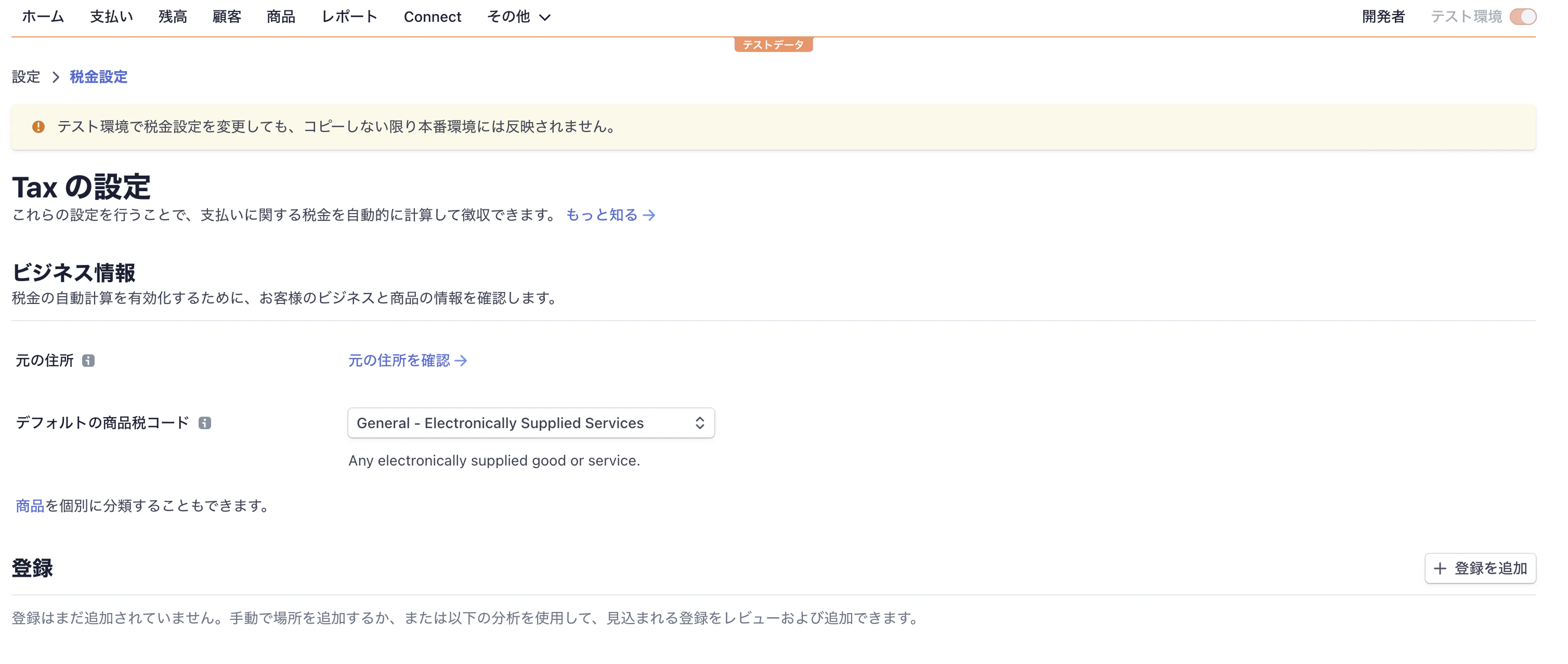Open the 残高 tab
The width and height of the screenshot is (1568, 664).
[173, 17]
